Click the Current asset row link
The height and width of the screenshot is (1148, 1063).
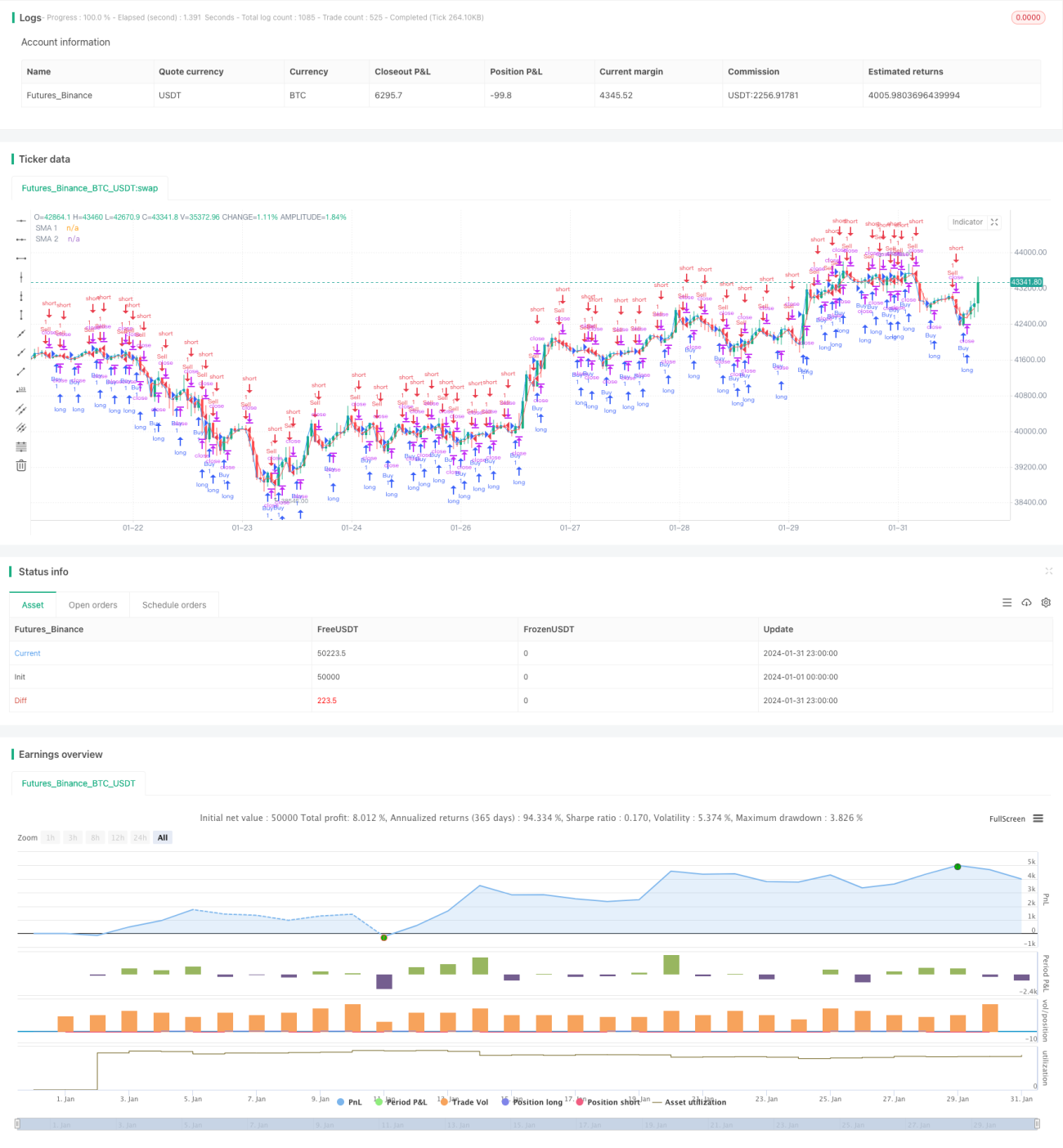pyautogui.click(x=27, y=653)
